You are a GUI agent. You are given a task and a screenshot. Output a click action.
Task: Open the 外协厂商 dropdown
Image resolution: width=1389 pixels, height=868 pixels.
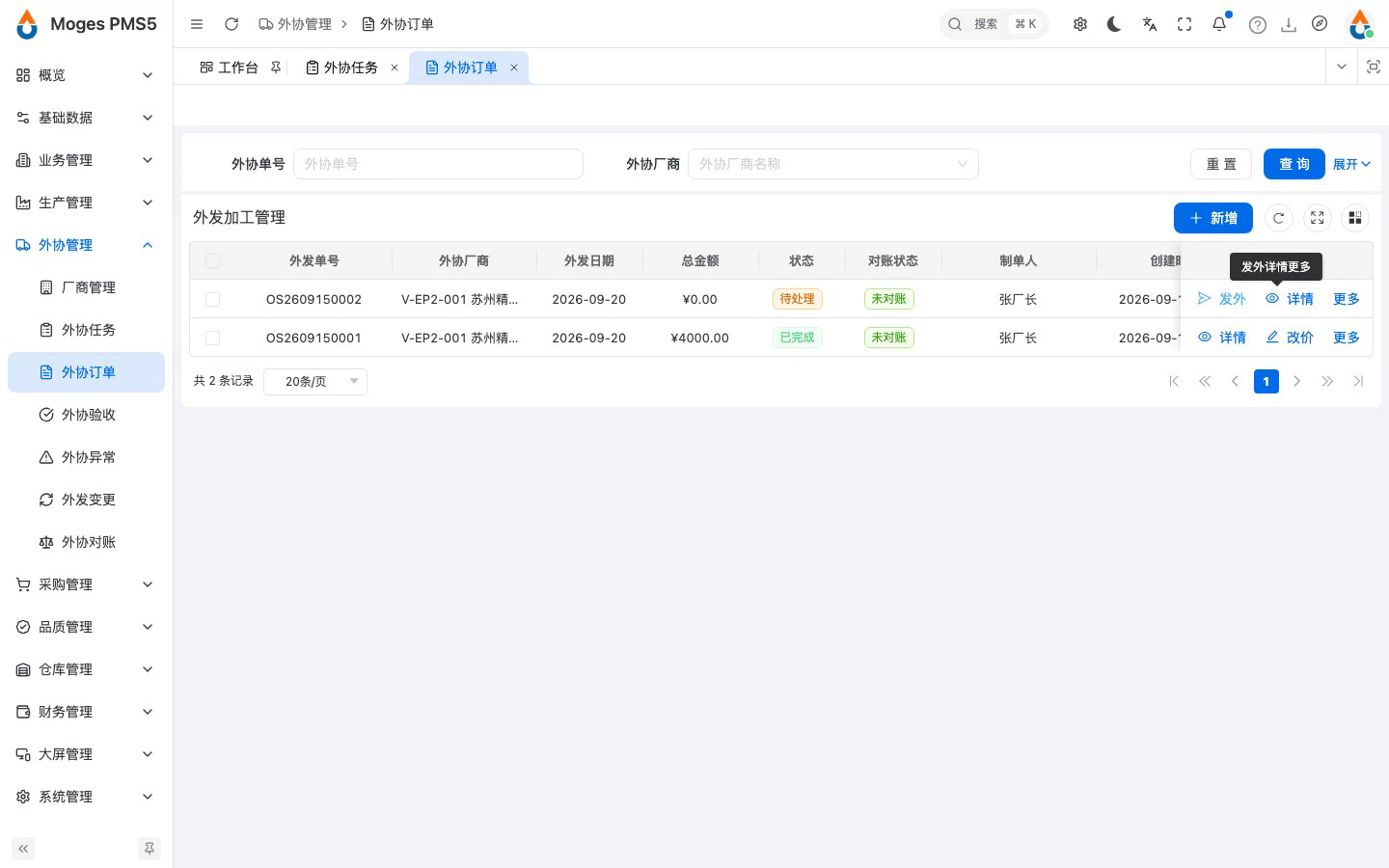pos(833,164)
